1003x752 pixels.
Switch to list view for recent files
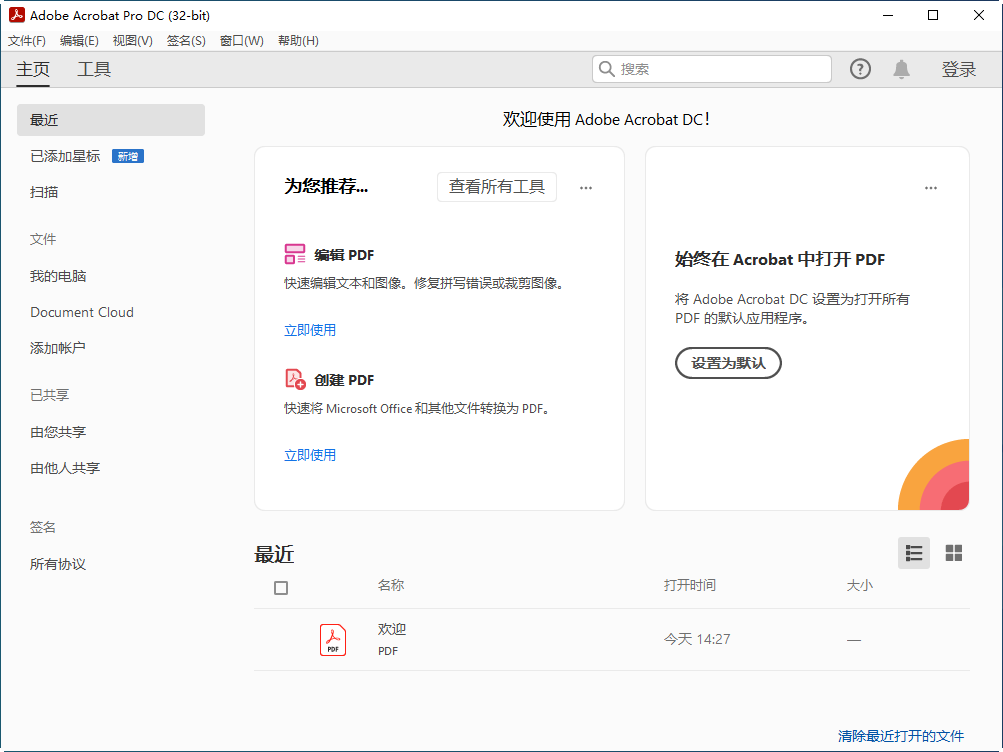coord(913,553)
